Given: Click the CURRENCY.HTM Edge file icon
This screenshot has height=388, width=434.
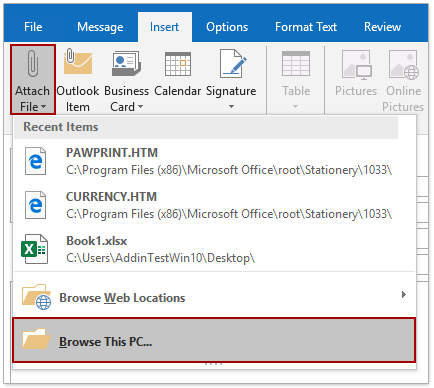Looking at the screenshot, I should (x=35, y=205).
